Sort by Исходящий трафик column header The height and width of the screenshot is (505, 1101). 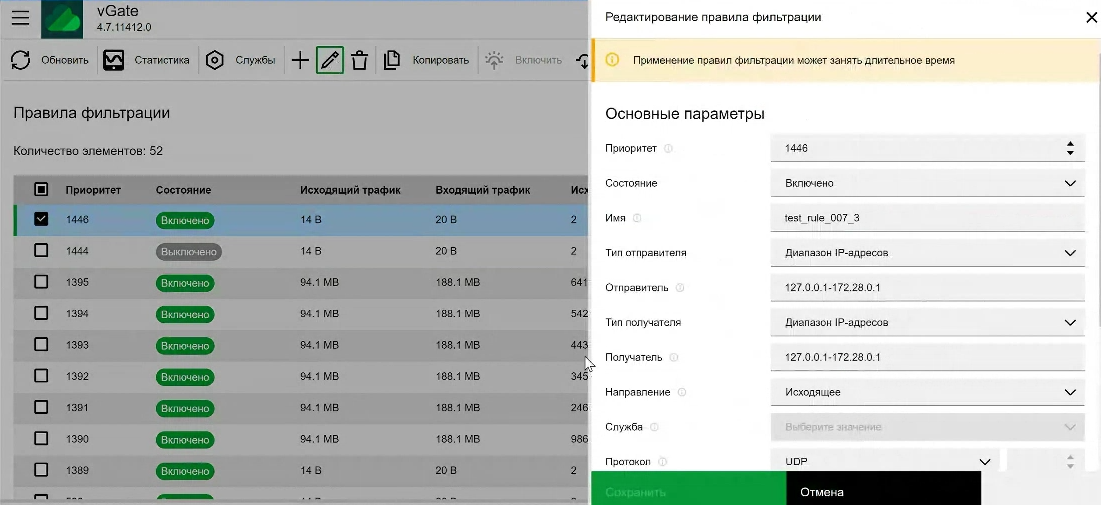point(350,190)
